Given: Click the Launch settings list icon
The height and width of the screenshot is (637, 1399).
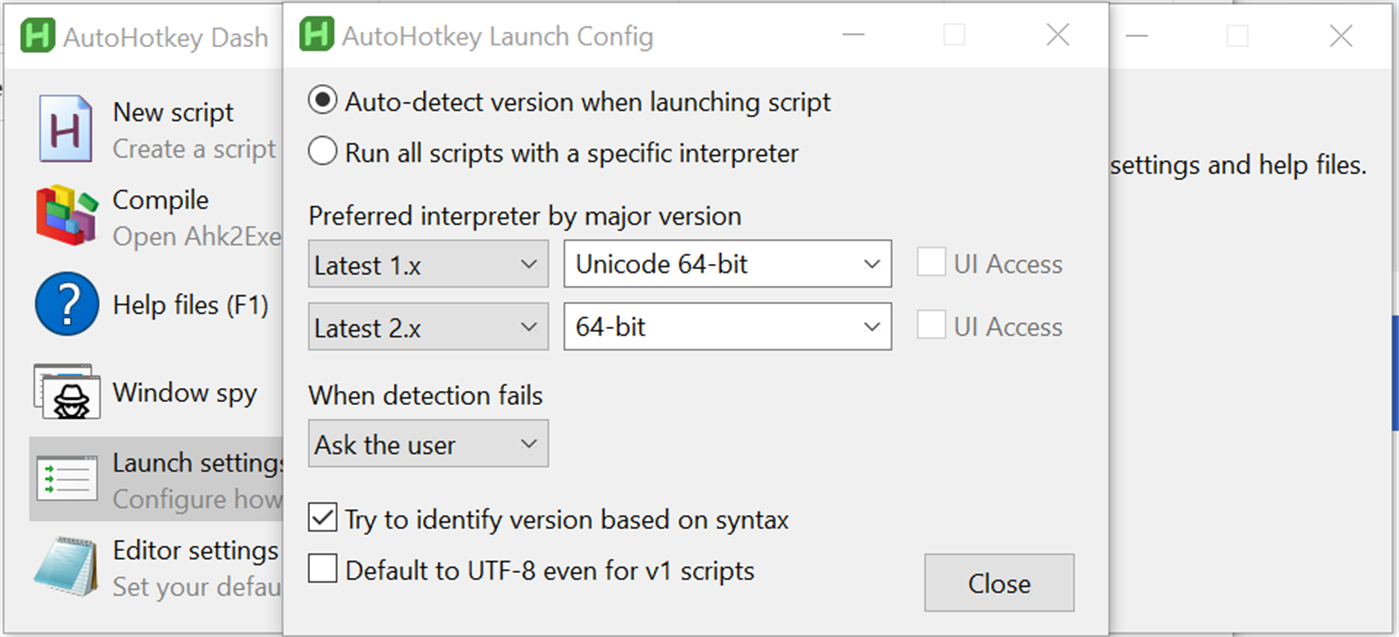Looking at the screenshot, I should click(x=65, y=479).
